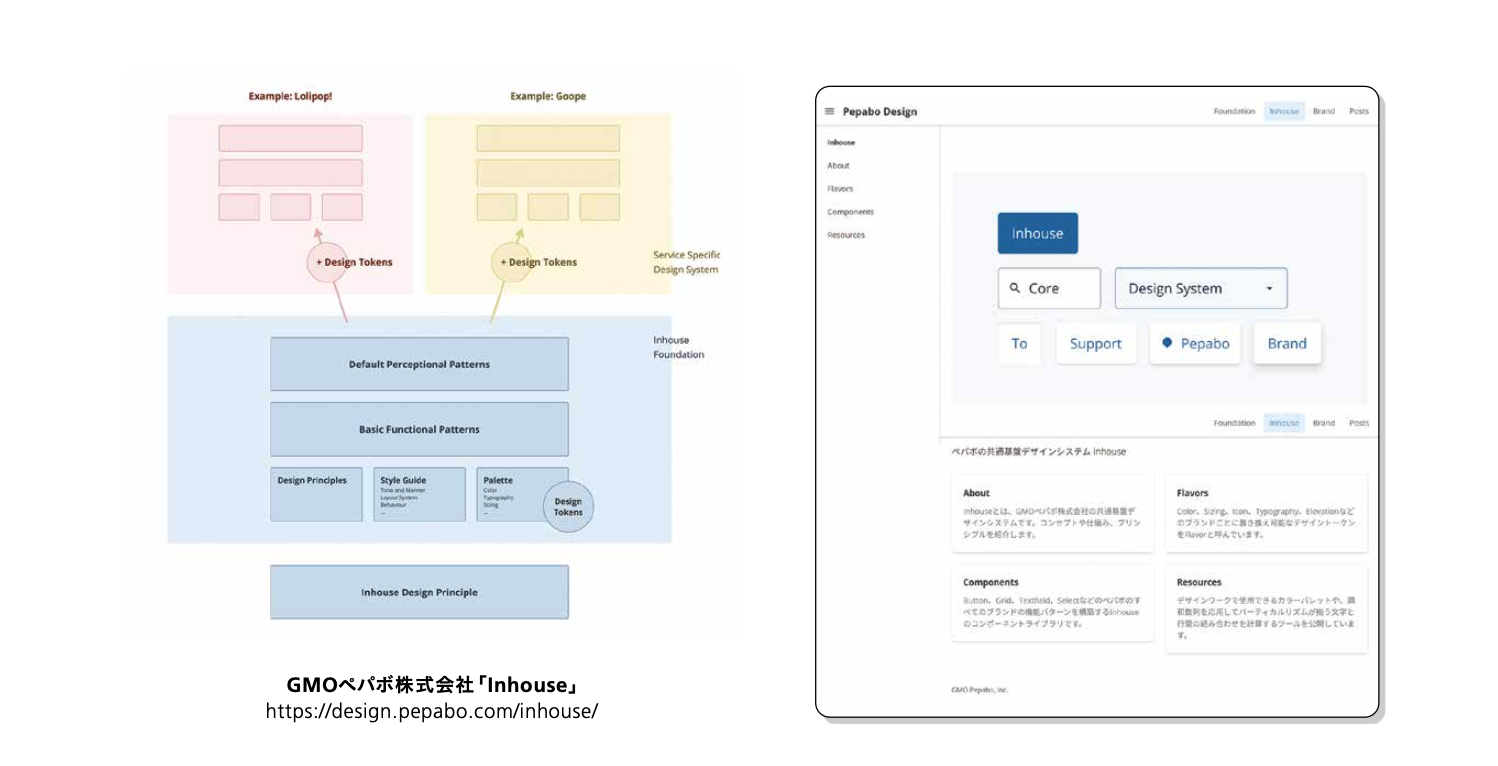Screen dimensions: 1498x766
Task: Click the Default Perceptional Patterns box
Action: (x=419, y=364)
